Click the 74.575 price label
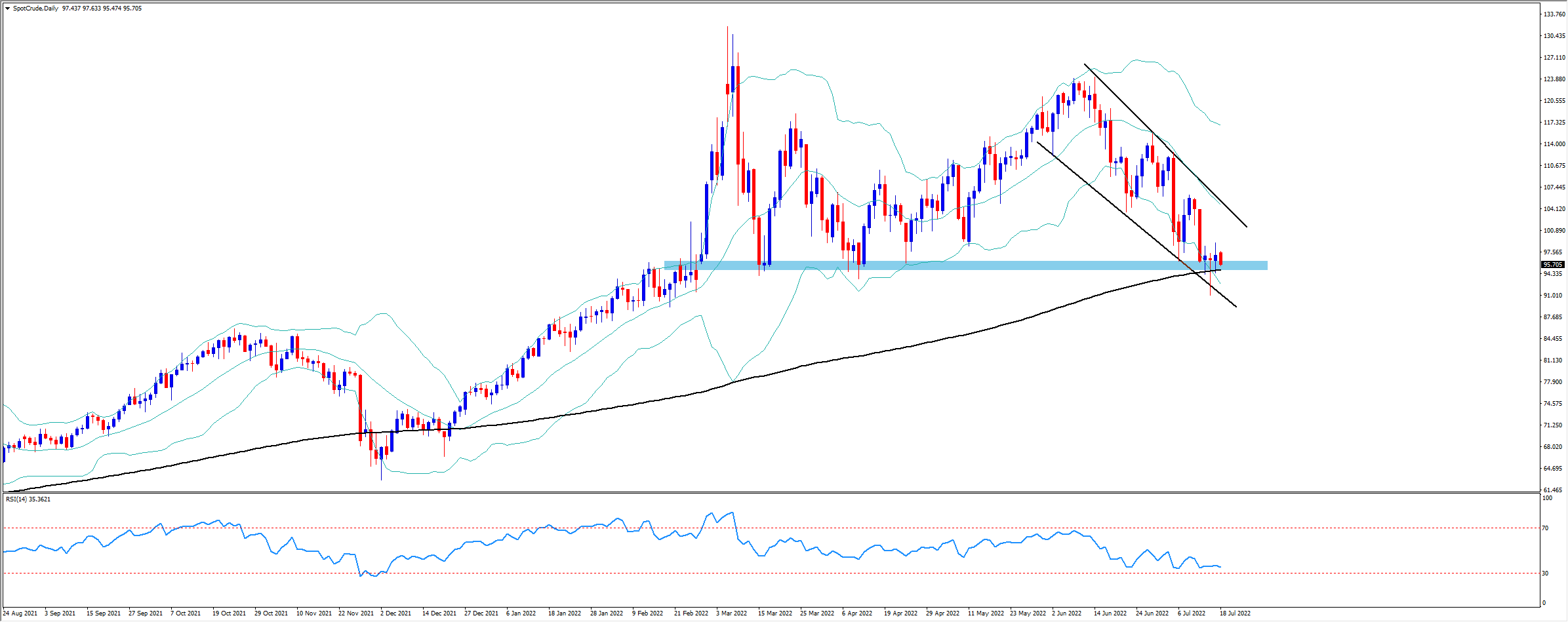The image size is (1568, 622). (x=1552, y=404)
